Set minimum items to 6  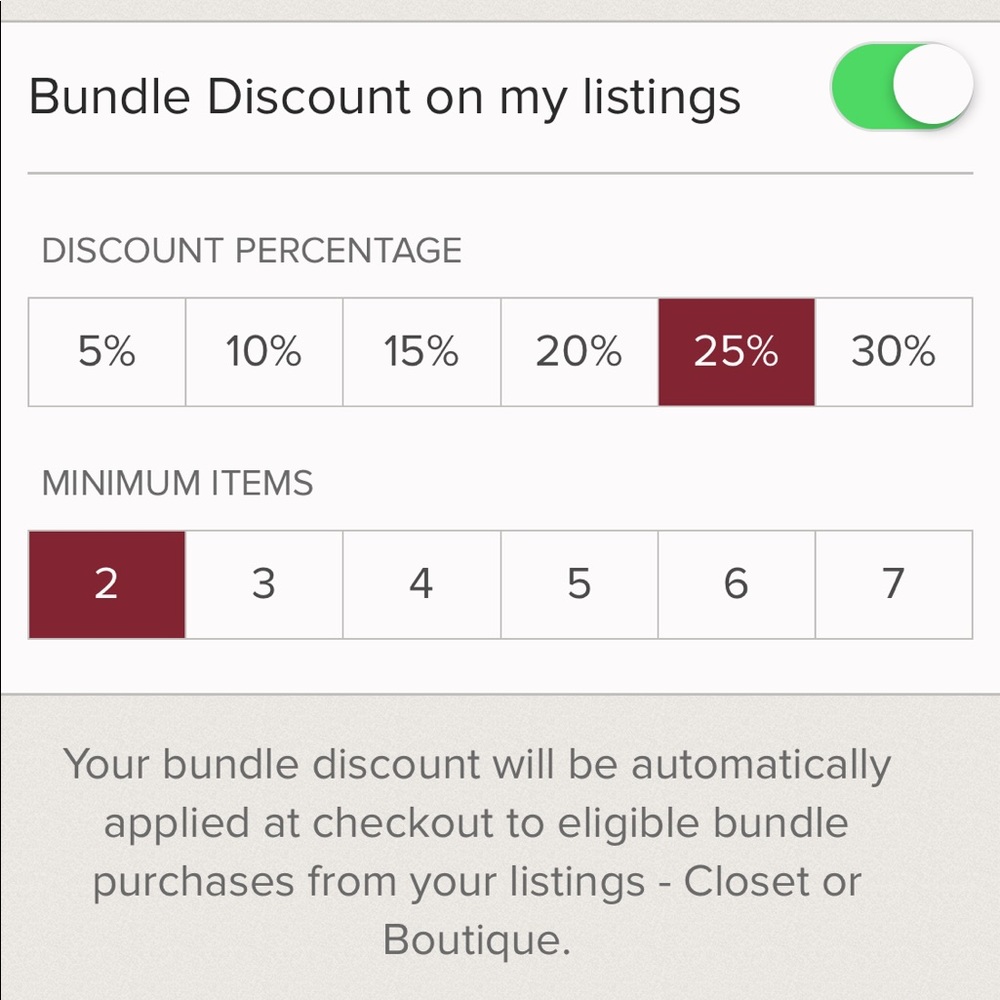[736, 584]
